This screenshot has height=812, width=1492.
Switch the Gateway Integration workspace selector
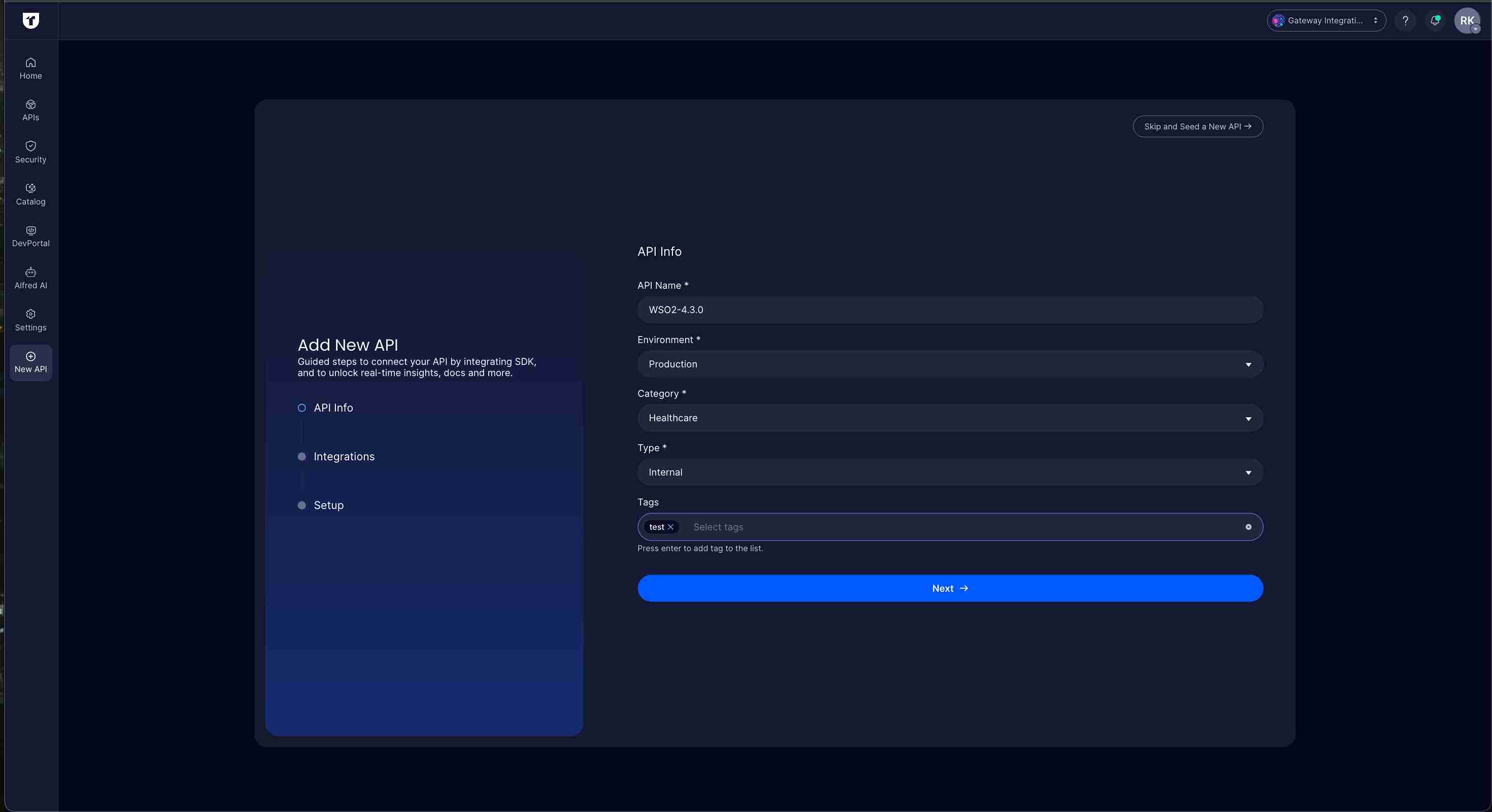1326,20
